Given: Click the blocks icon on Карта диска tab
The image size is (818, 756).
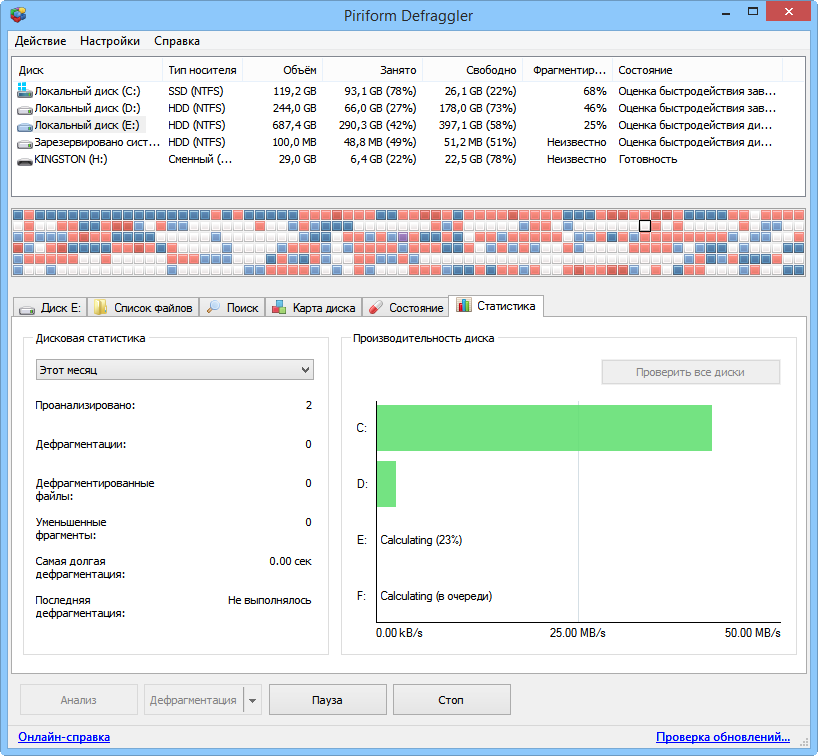Looking at the screenshot, I should pyautogui.click(x=279, y=307).
